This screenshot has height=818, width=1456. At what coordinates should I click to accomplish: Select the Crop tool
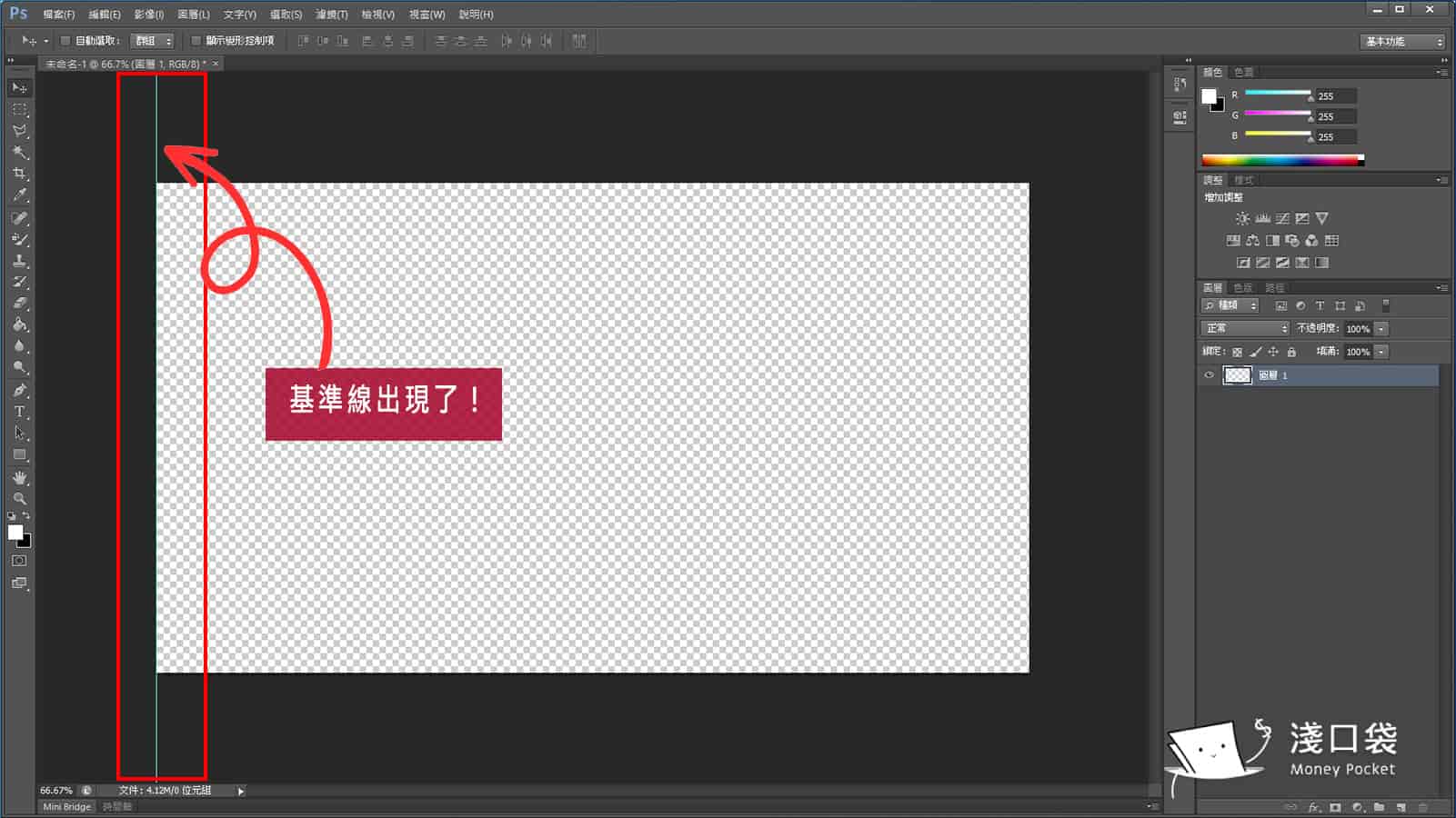click(x=20, y=174)
